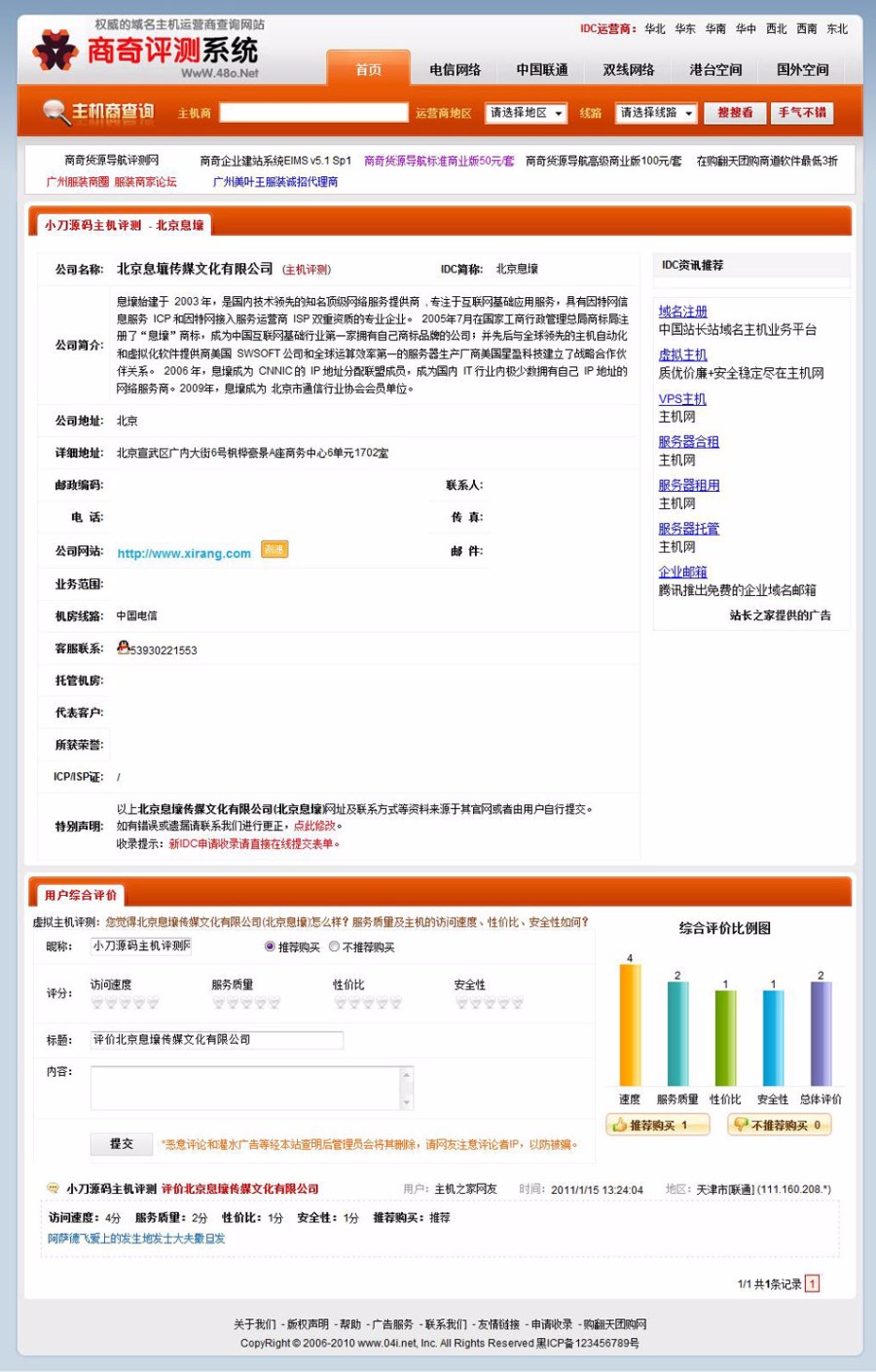The image size is (876, 1372).
Task: Open the 虚拟主机 sidebar link
Action: pyautogui.click(x=682, y=355)
